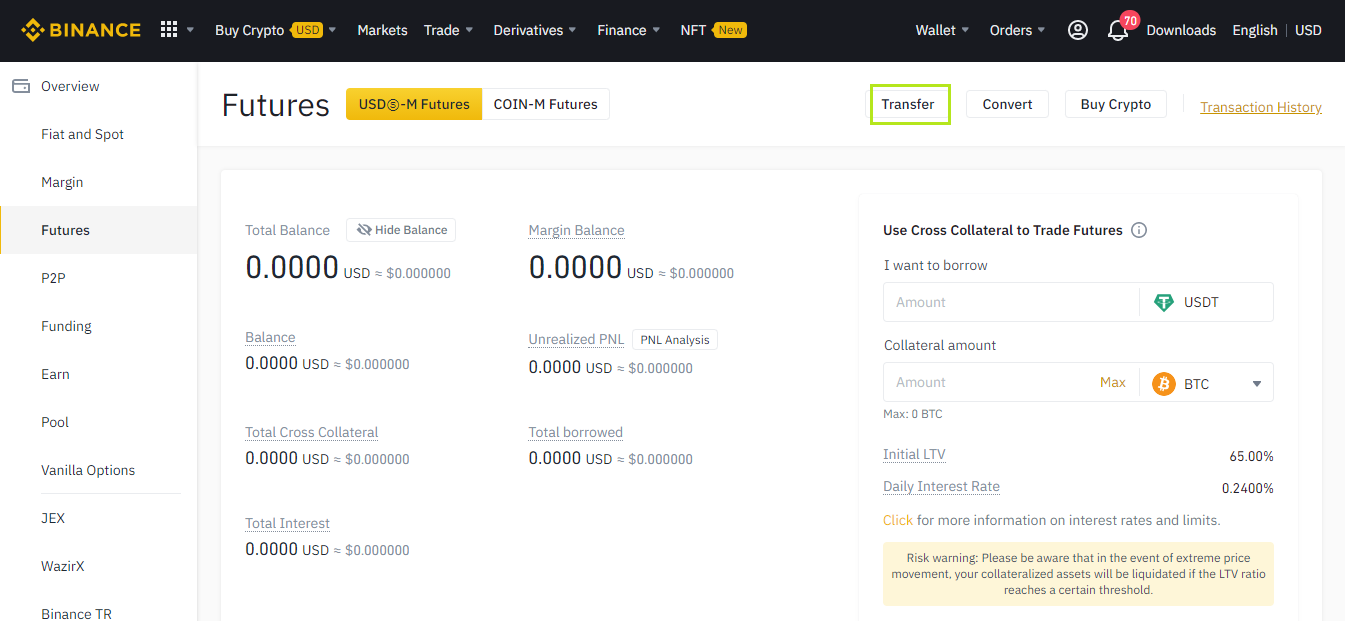Viewport: 1345px width, 621px height.
Task: Open the Downloads link
Action: [1181, 30]
